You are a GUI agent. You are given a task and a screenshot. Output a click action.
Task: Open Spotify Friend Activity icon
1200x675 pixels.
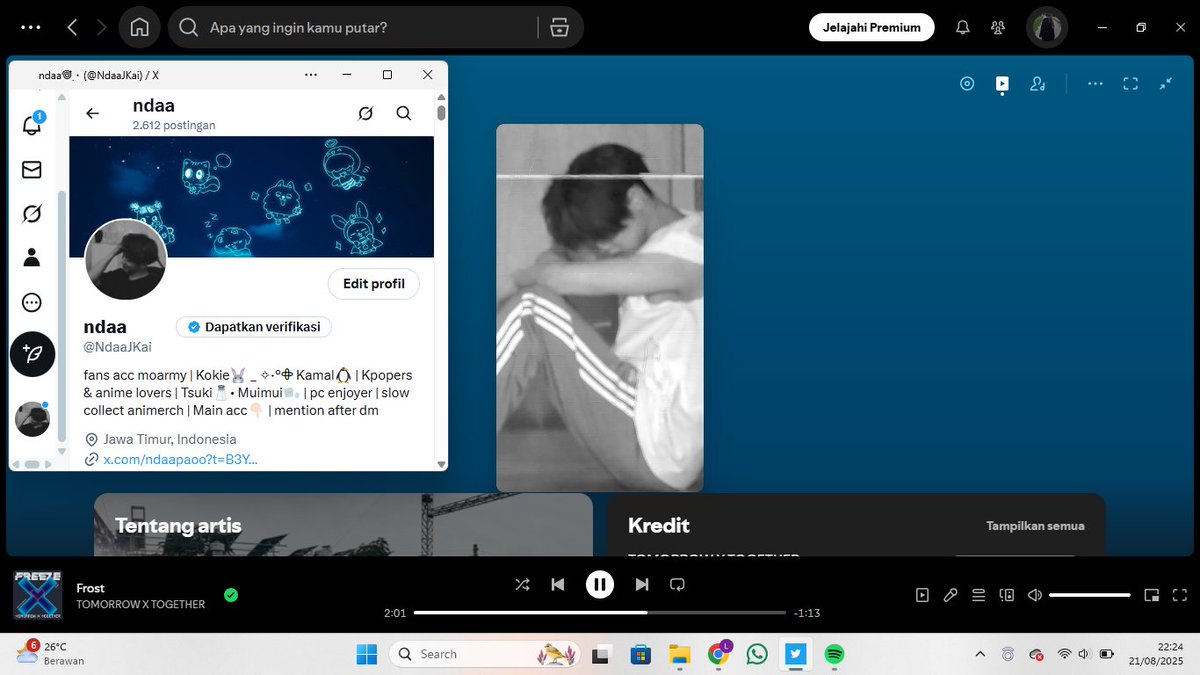coord(998,27)
